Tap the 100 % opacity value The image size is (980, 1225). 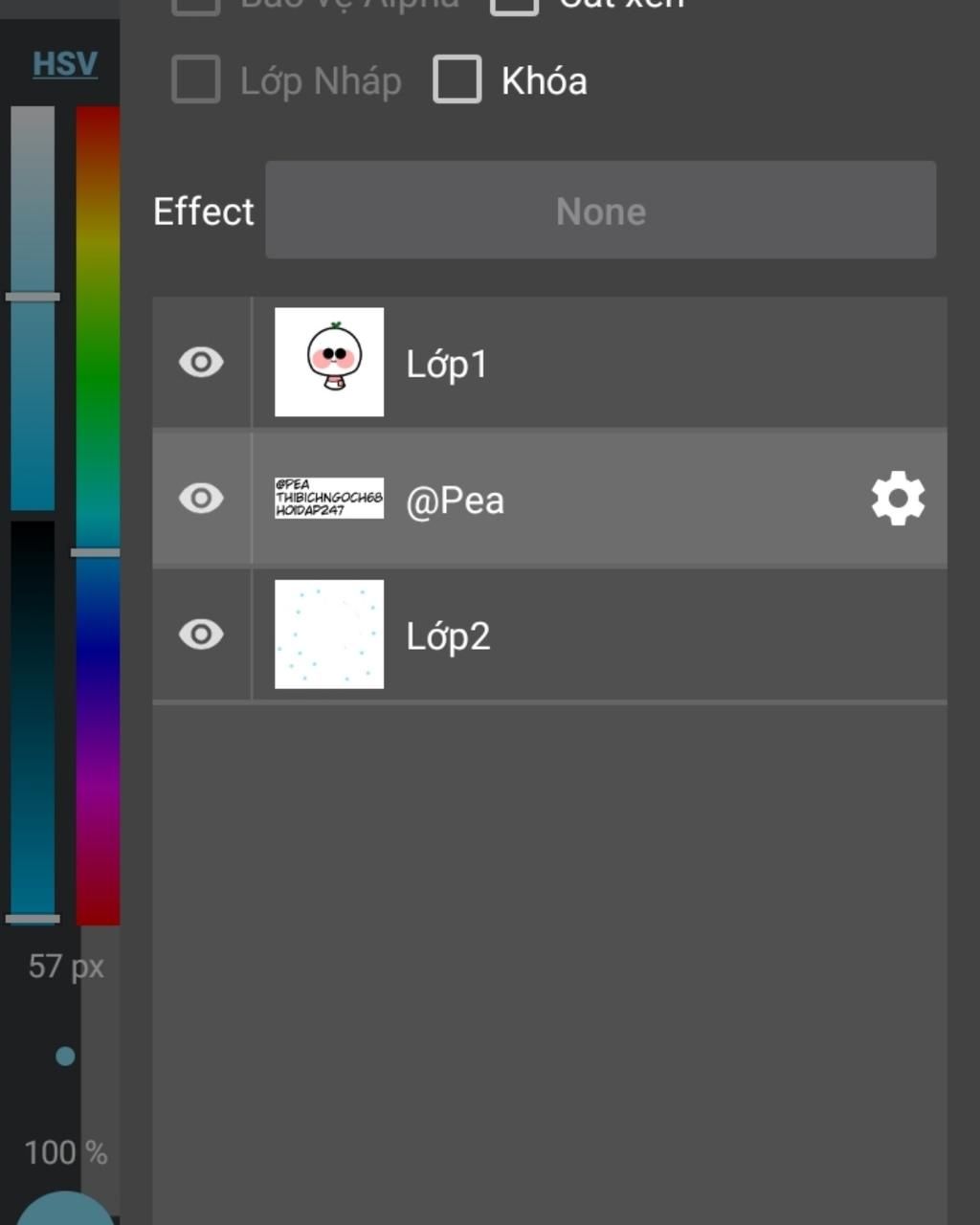(65, 1153)
